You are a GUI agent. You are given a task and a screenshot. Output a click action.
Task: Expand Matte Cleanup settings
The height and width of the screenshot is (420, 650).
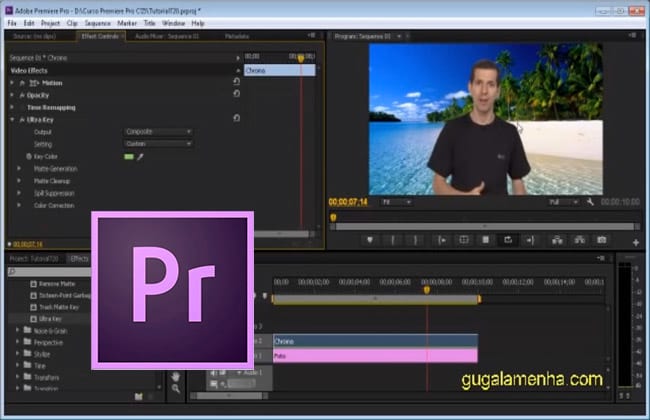tap(19, 181)
